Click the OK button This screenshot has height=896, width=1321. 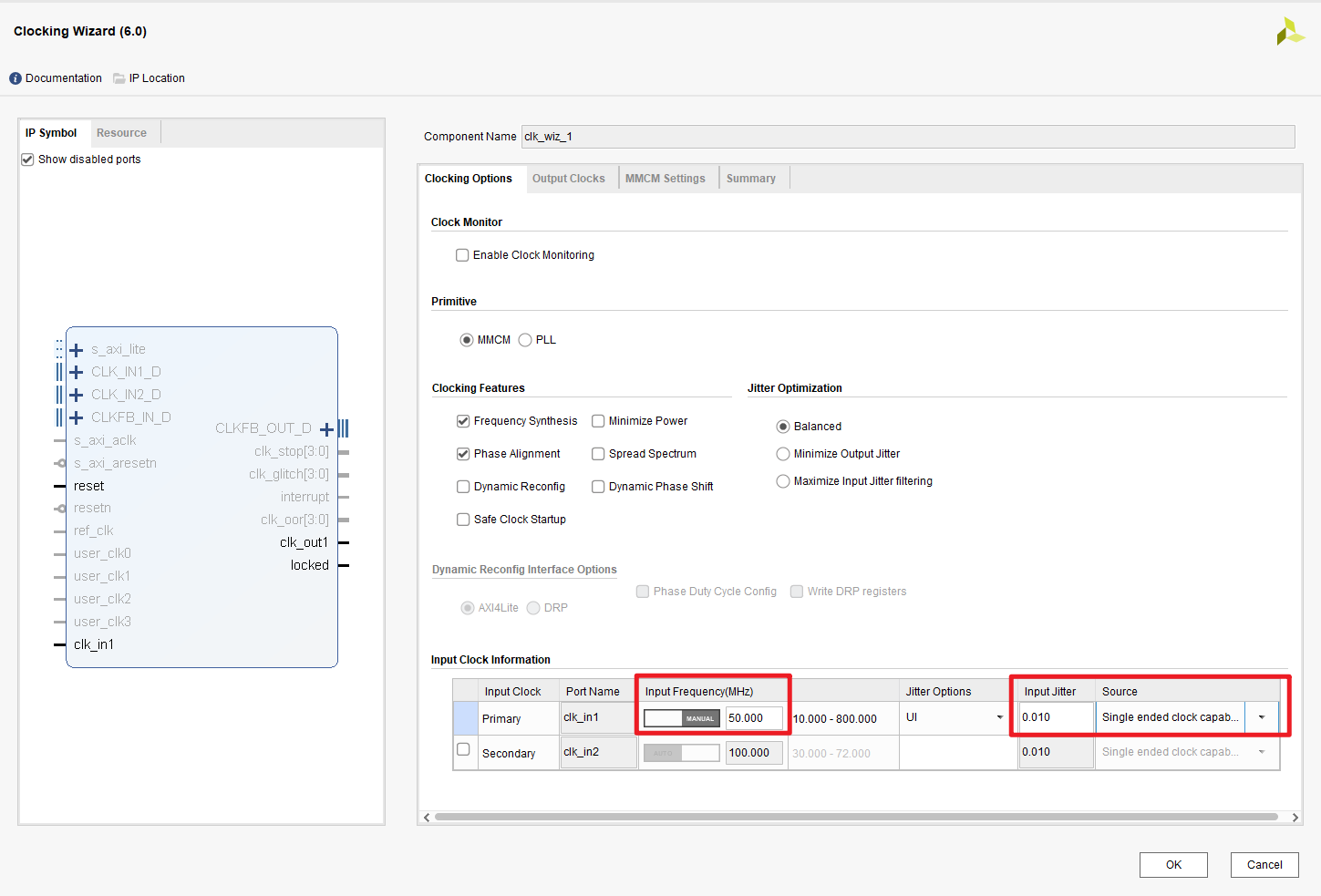1173,865
